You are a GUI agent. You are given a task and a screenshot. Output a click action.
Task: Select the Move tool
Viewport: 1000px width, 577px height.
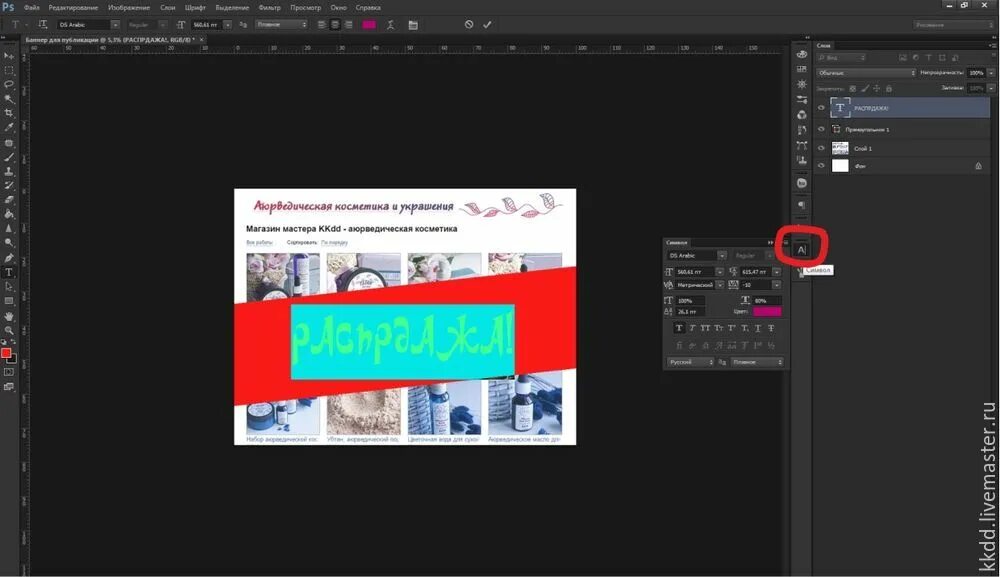9,56
